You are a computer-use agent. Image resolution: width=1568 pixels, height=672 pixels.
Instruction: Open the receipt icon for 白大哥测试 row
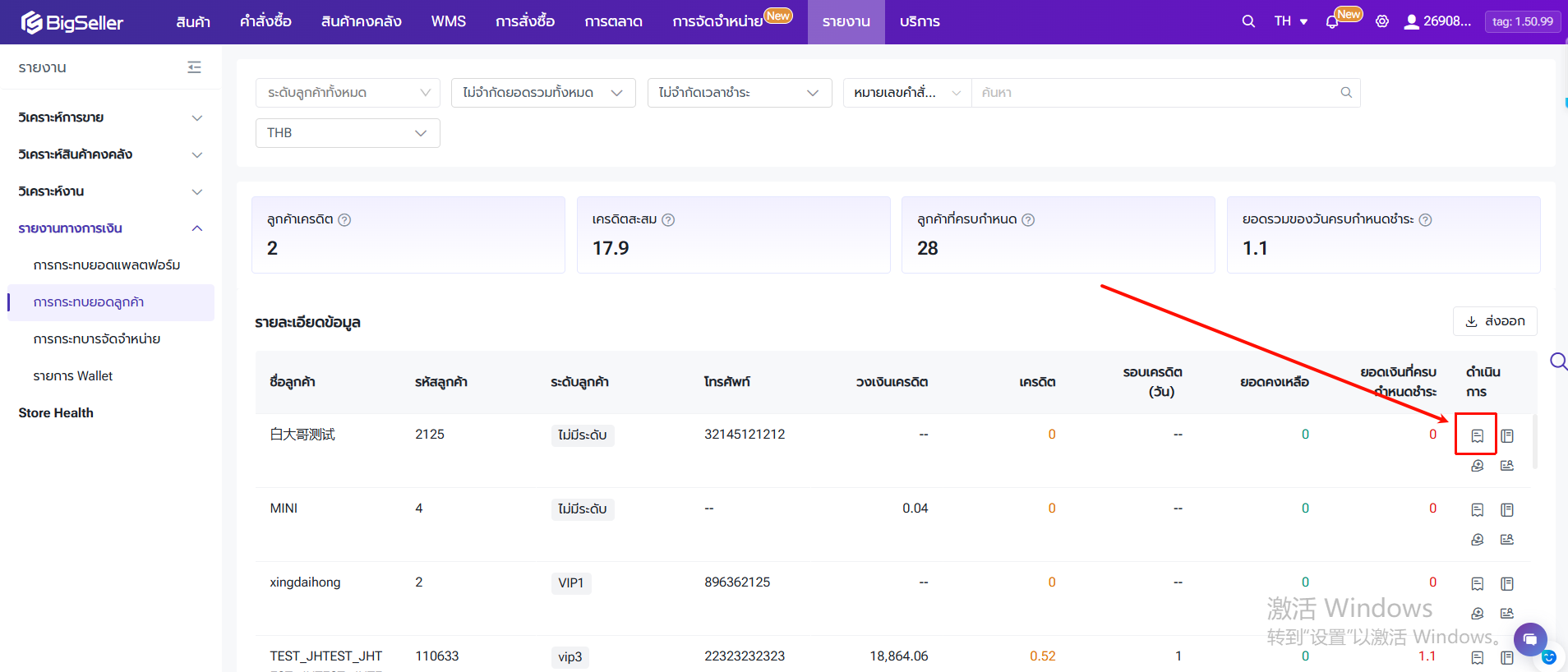[1477, 435]
